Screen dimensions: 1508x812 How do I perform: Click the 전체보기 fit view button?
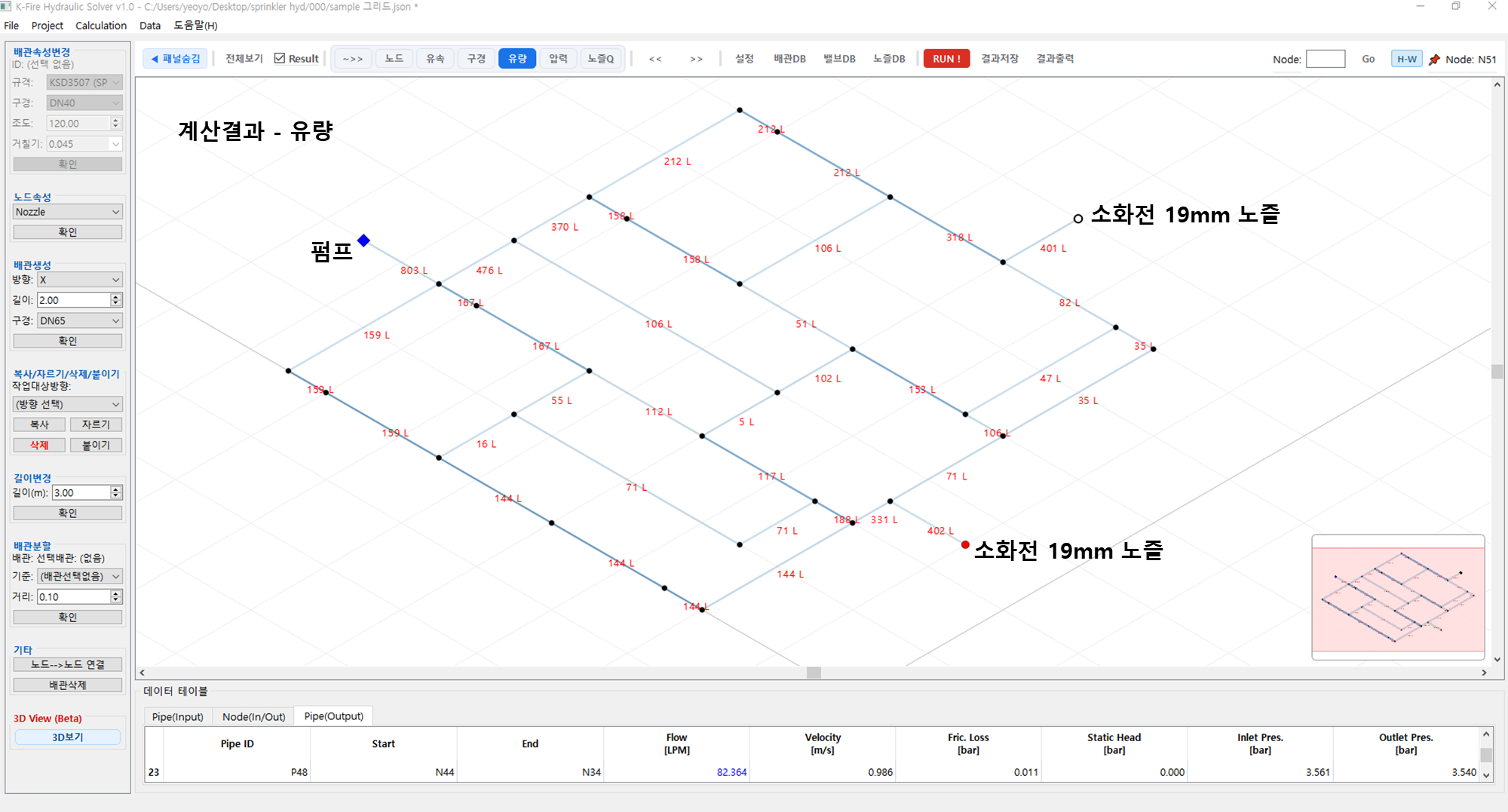tap(244, 58)
